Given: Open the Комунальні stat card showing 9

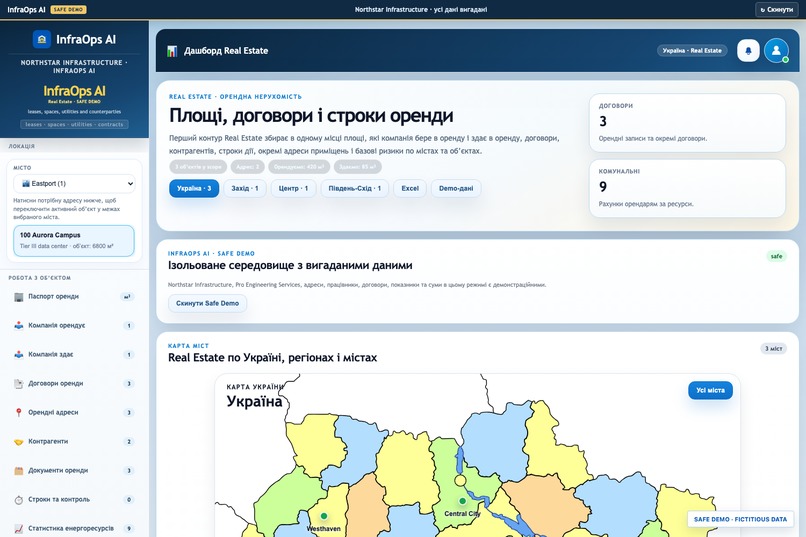Looking at the screenshot, I should point(687,188).
